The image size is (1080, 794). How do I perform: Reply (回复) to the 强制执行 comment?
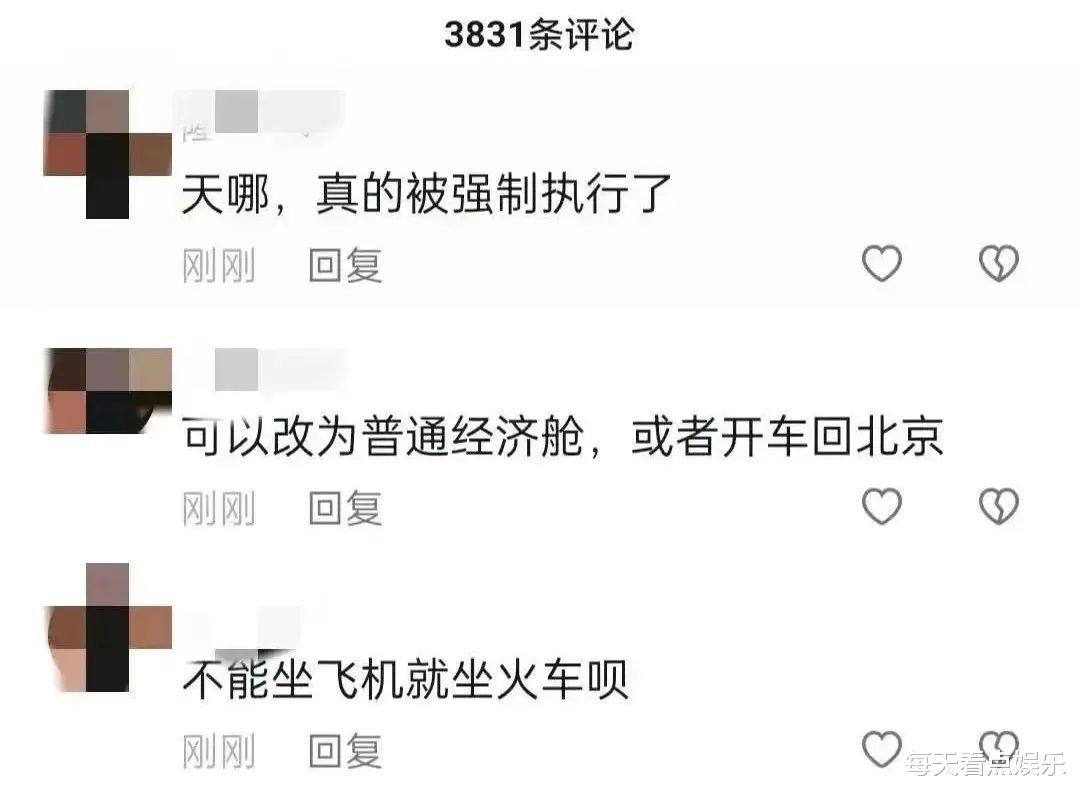345,265
